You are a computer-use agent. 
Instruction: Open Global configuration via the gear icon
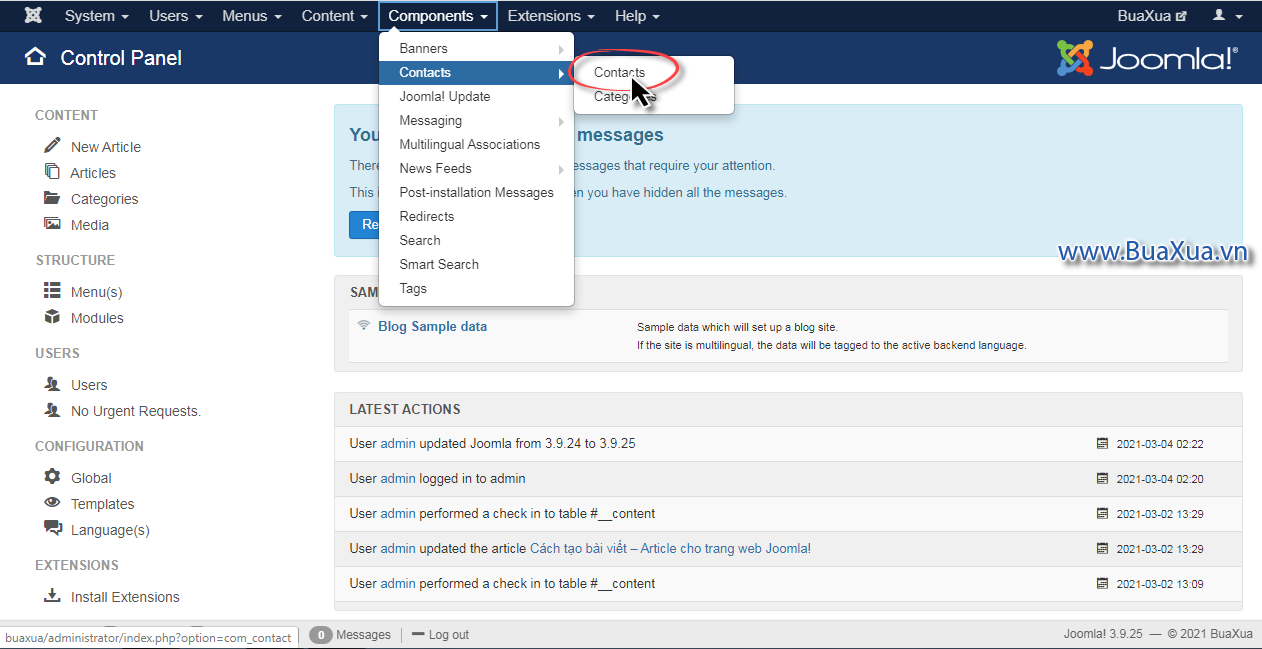pyautogui.click(x=52, y=477)
